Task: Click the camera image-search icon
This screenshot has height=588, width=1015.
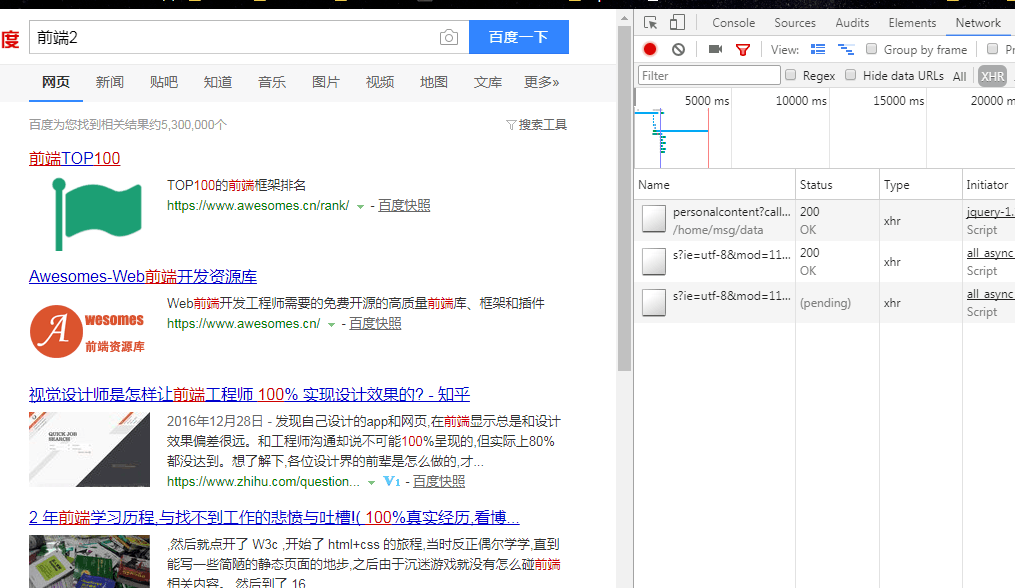Action: pyautogui.click(x=449, y=38)
